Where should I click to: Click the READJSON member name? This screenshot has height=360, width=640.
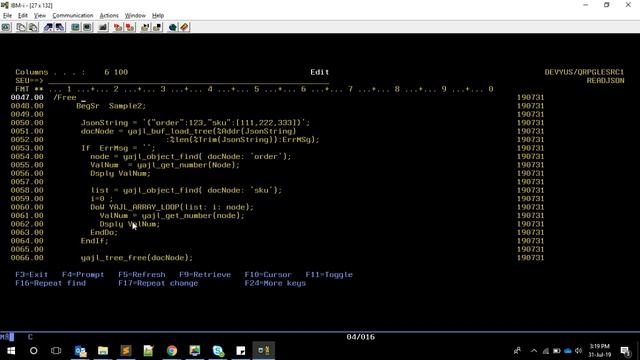pyautogui.click(x=605, y=81)
